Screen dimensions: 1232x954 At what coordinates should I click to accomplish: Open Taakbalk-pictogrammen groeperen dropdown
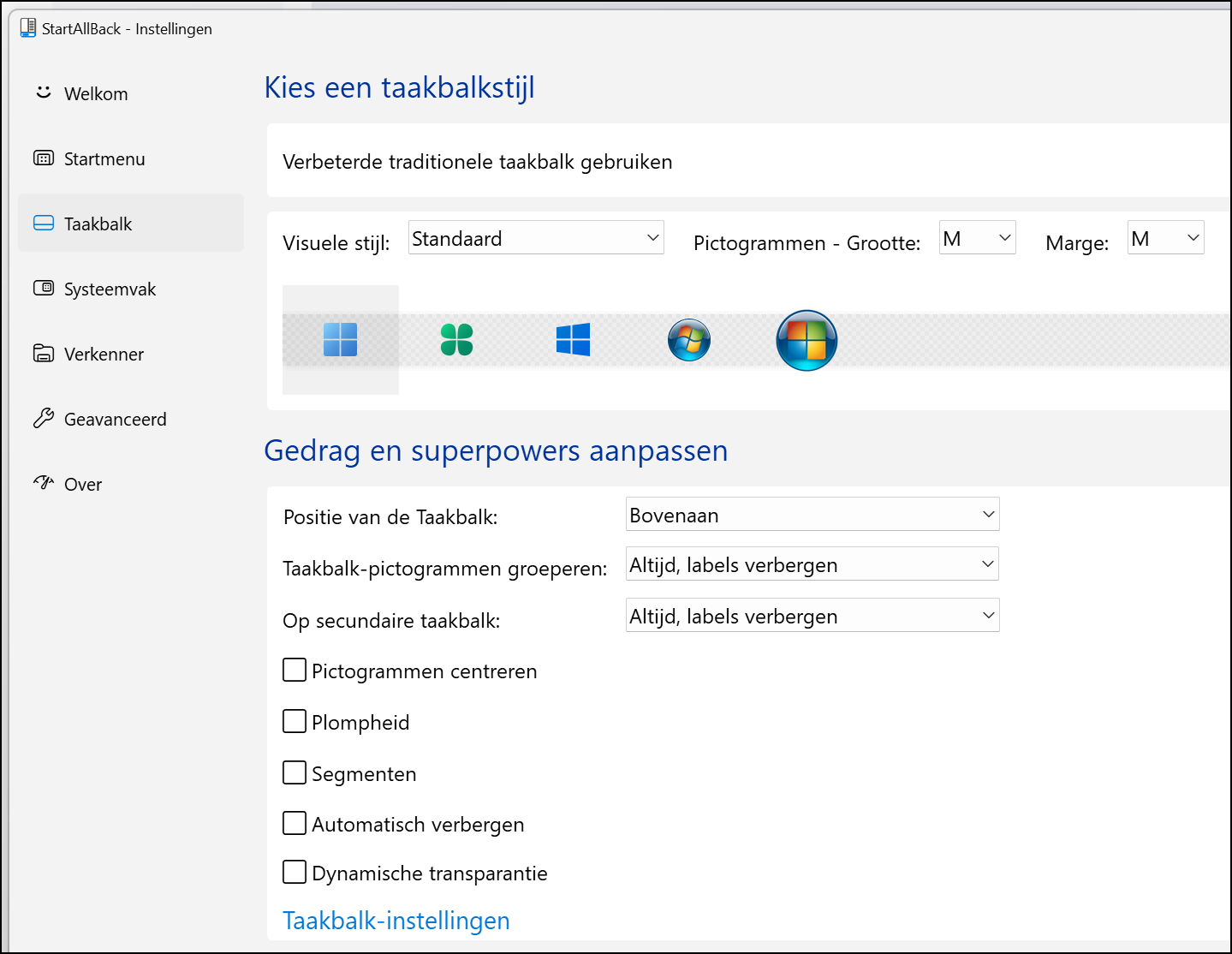tap(812, 564)
